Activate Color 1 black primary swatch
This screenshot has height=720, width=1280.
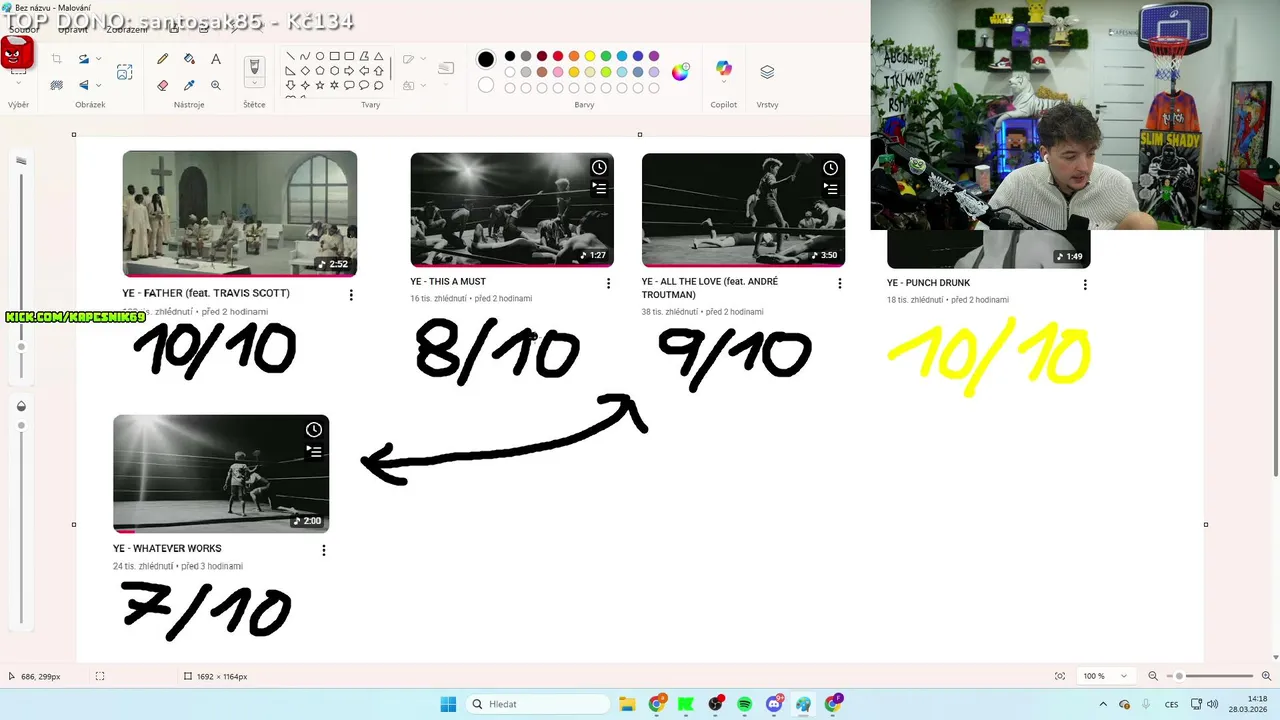486,59
